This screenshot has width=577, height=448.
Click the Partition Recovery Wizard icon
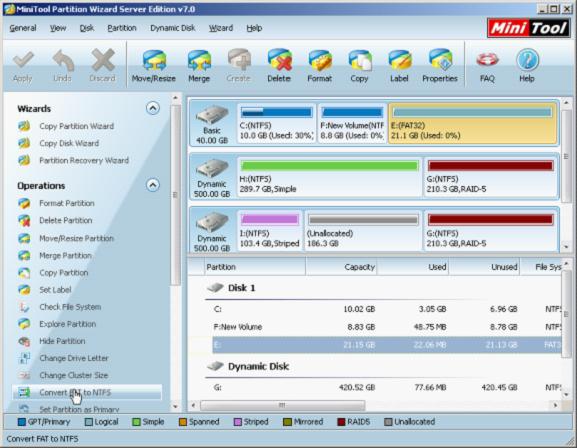(x=24, y=160)
